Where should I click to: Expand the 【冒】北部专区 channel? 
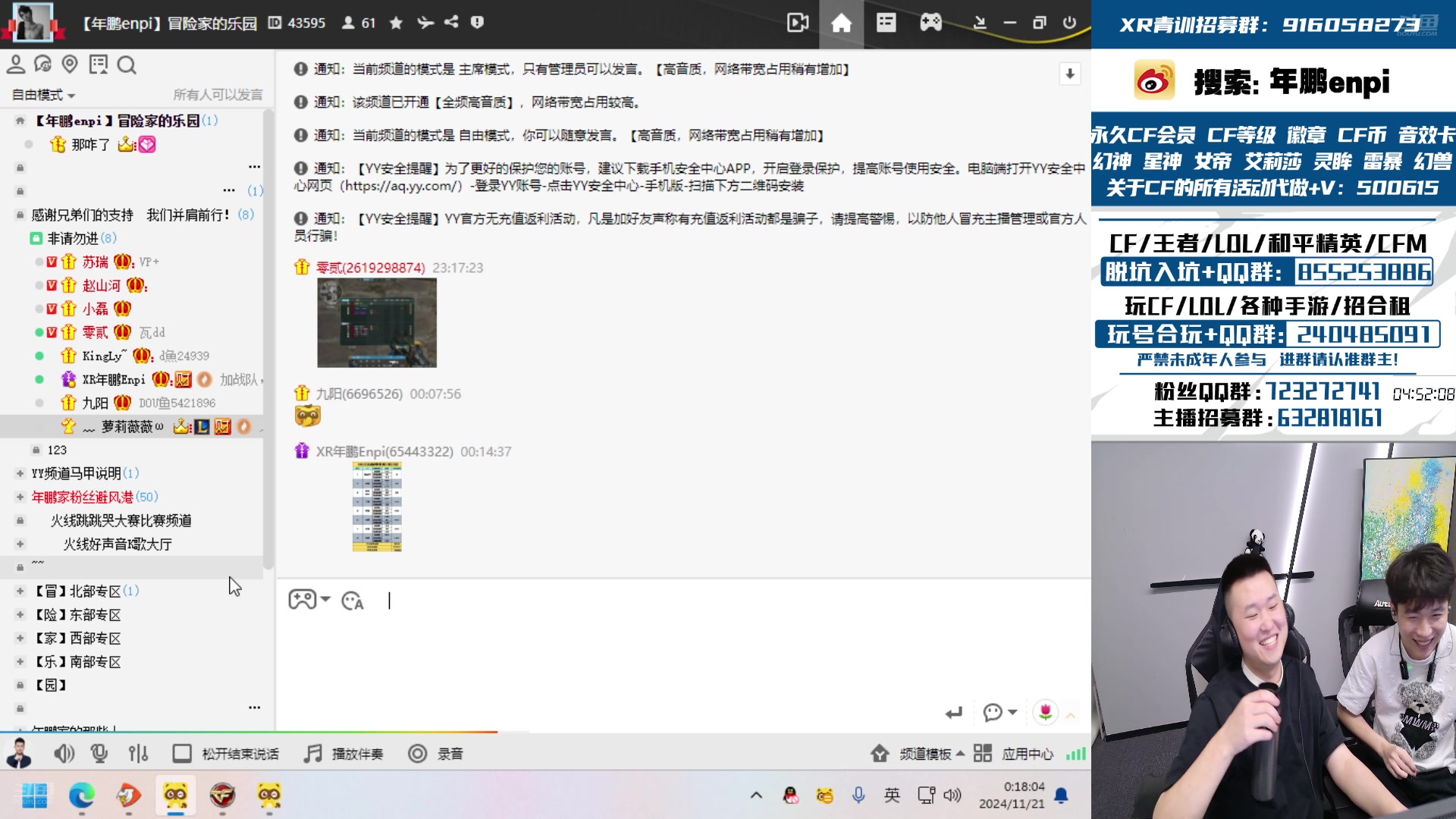20,591
